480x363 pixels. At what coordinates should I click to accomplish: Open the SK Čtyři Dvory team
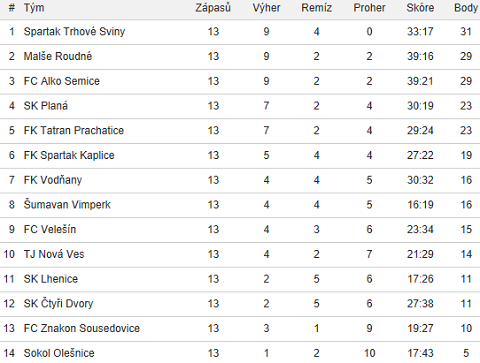click(58, 304)
